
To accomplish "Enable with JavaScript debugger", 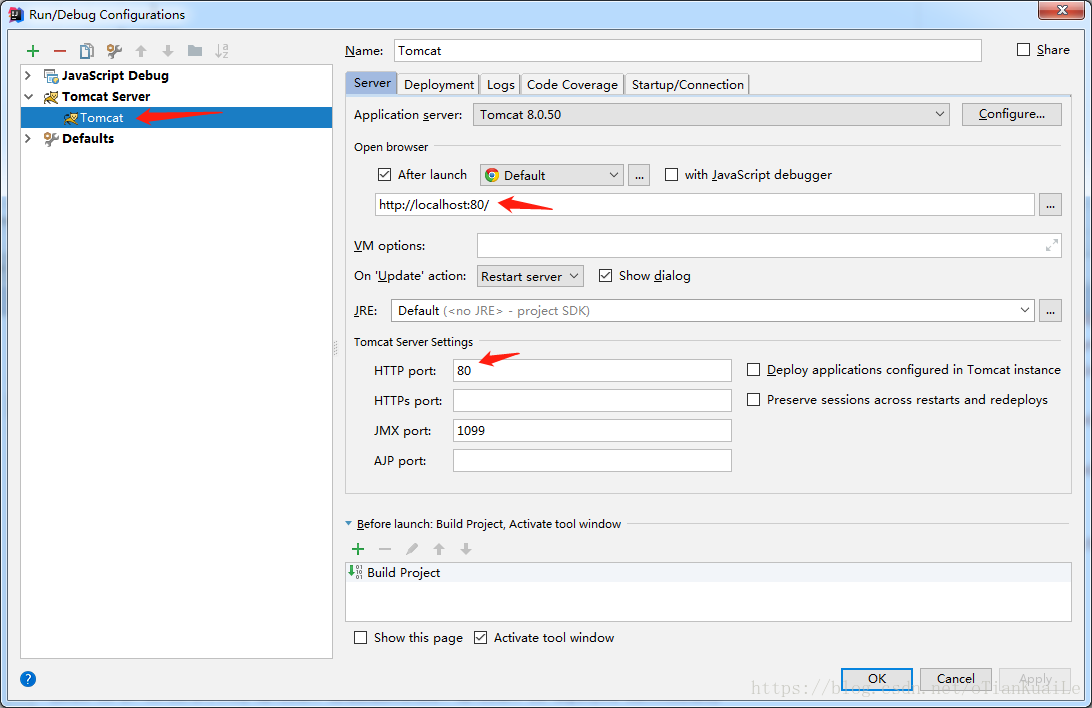I will (671, 175).
